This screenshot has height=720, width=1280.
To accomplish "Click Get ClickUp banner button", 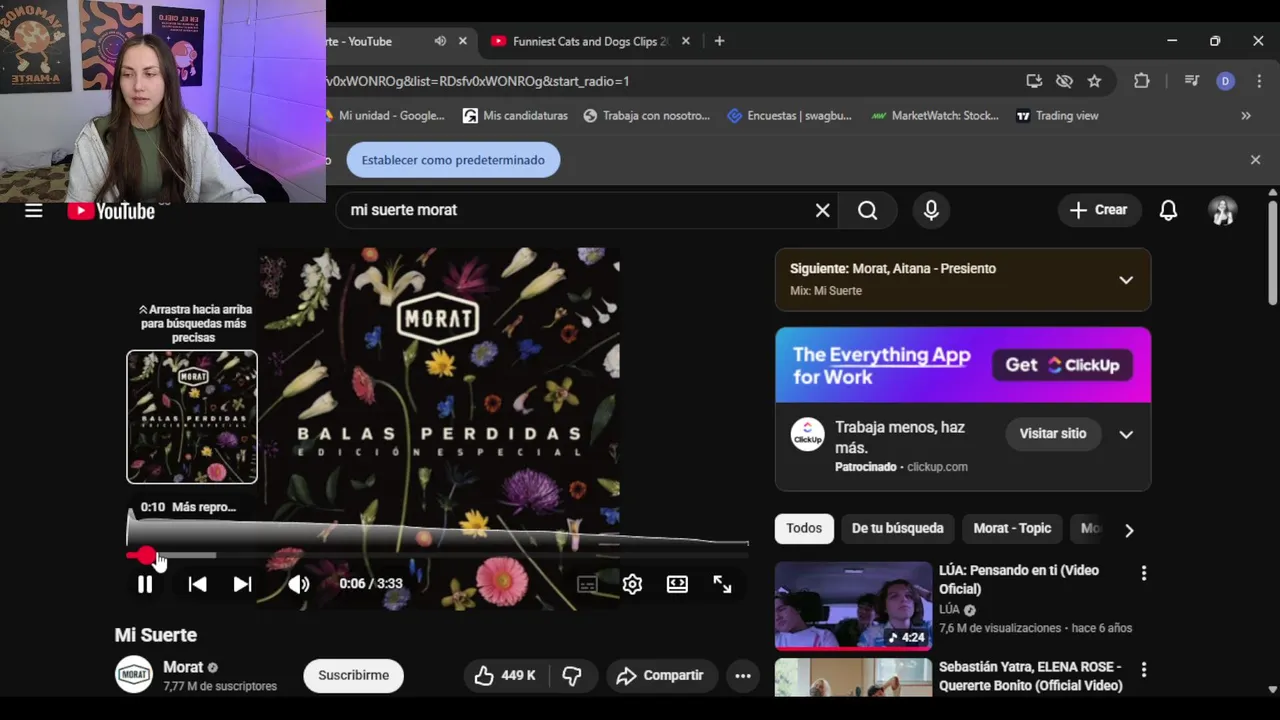I will (x=1062, y=365).
